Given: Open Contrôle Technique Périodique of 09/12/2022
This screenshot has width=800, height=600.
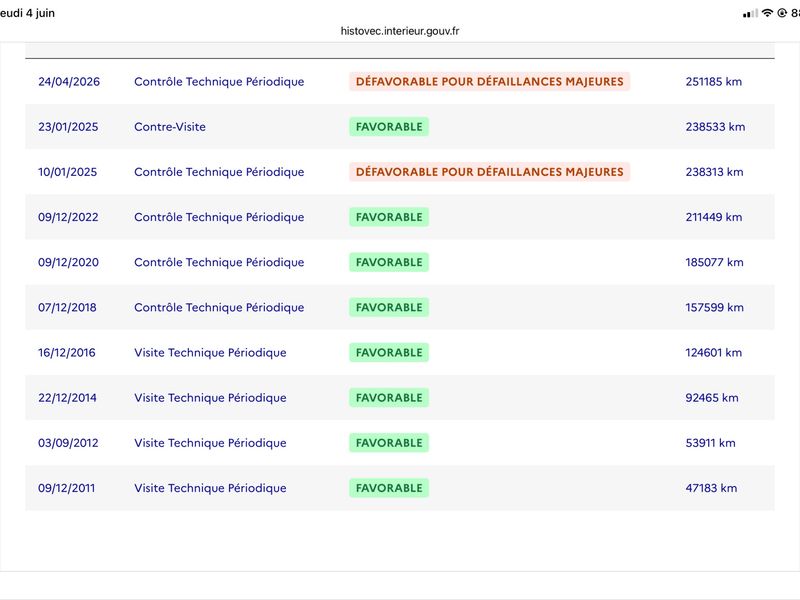Looking at the screenshot, I should pyautogui.click(x=219, y=217).
